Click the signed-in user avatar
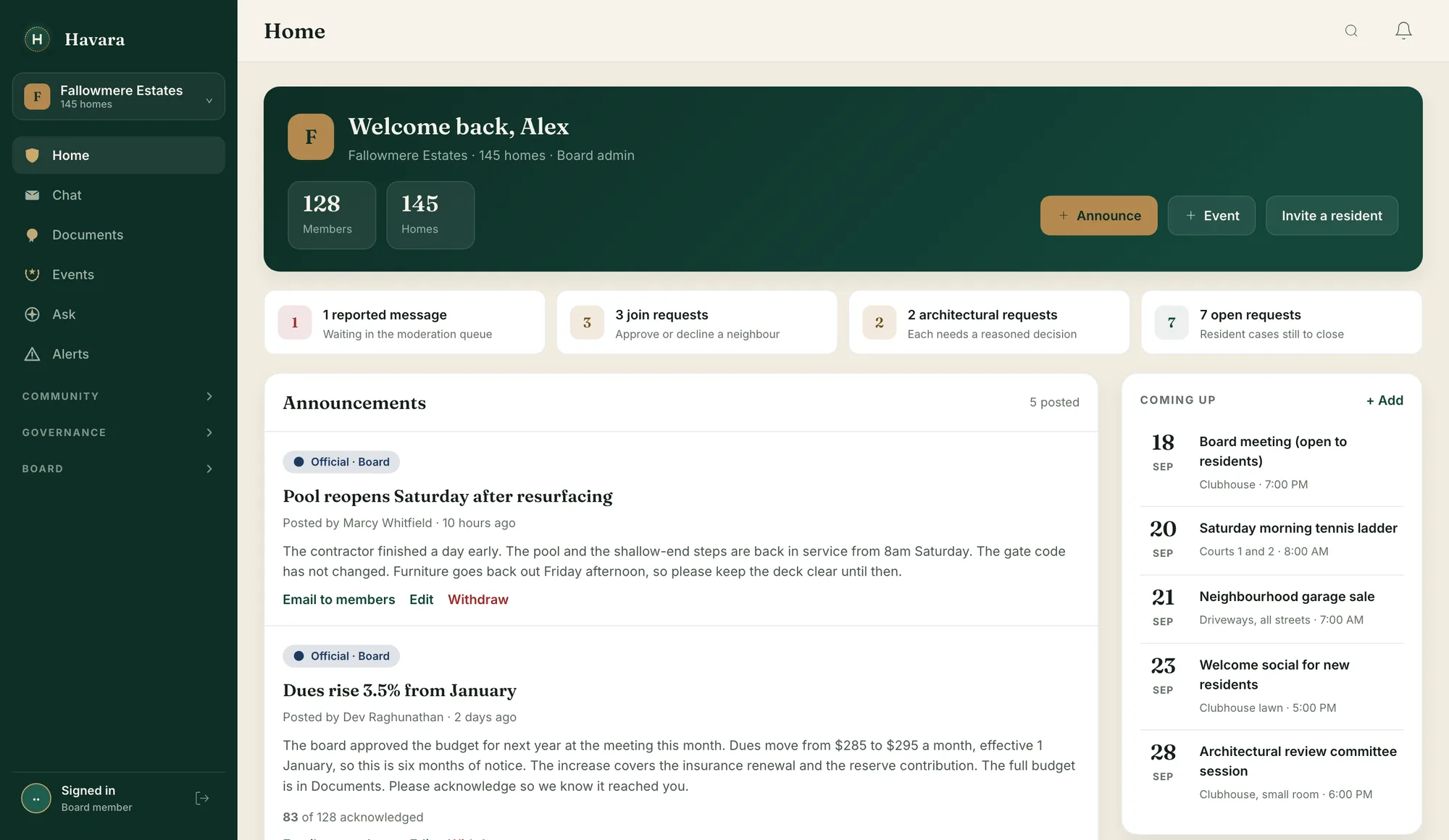 [36, 798]
